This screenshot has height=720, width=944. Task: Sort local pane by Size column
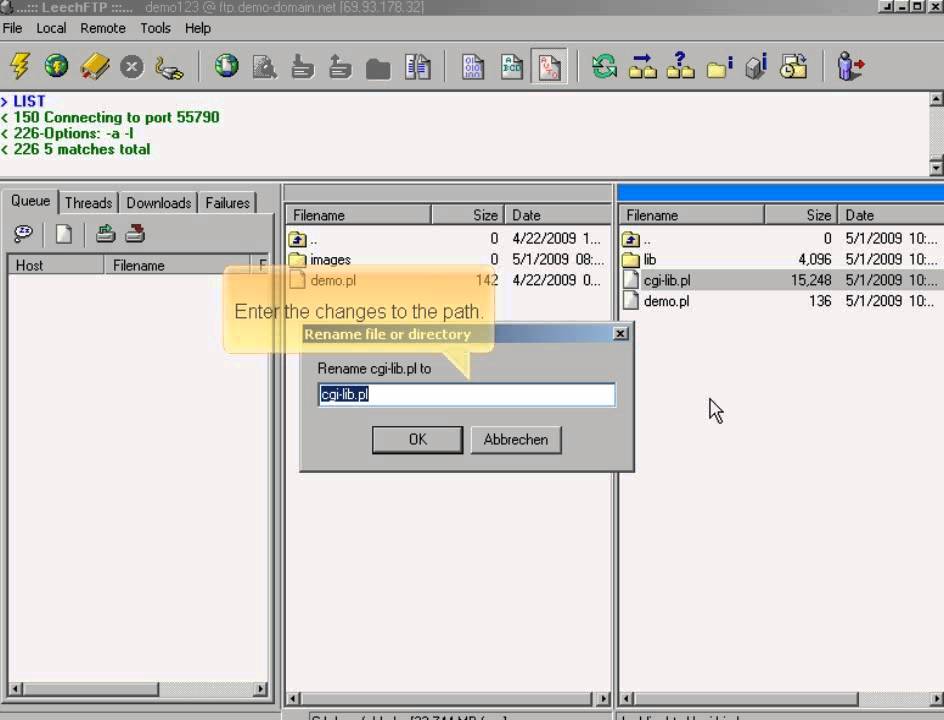(x=468, y=215)
